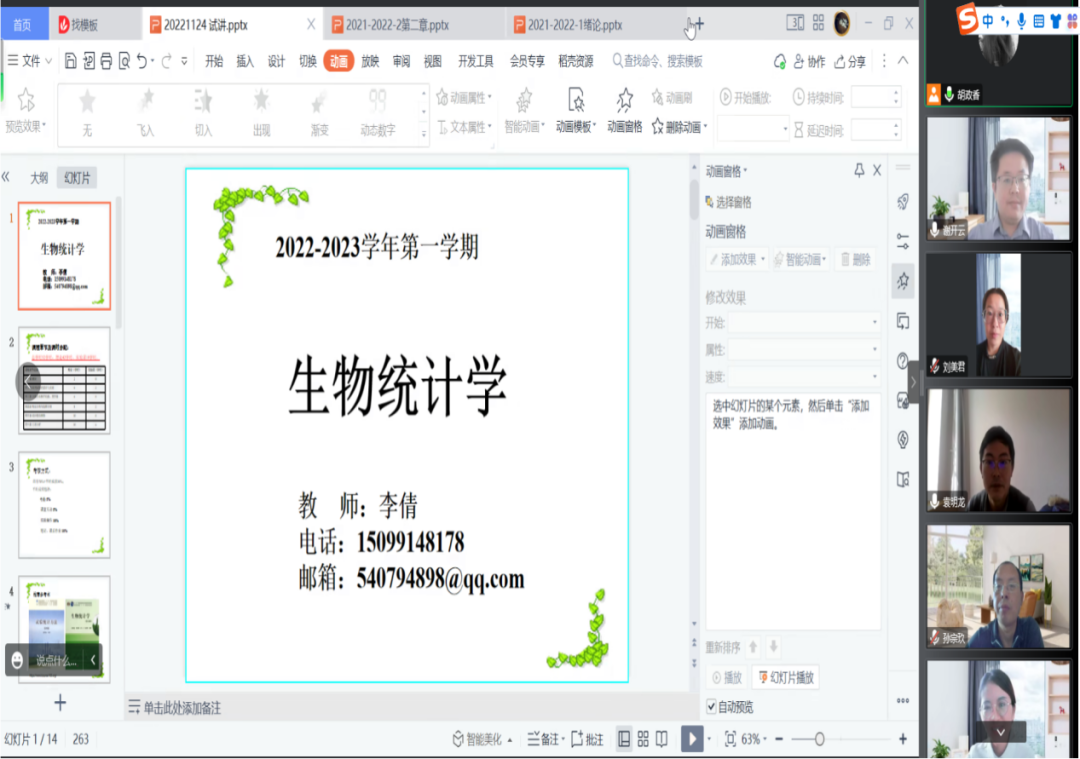The height and width of the screenshot is (759, 1080).
Task: Uncheck the 自动预览 checkbox
Action: pyautogui.click(x=712, y=707)
